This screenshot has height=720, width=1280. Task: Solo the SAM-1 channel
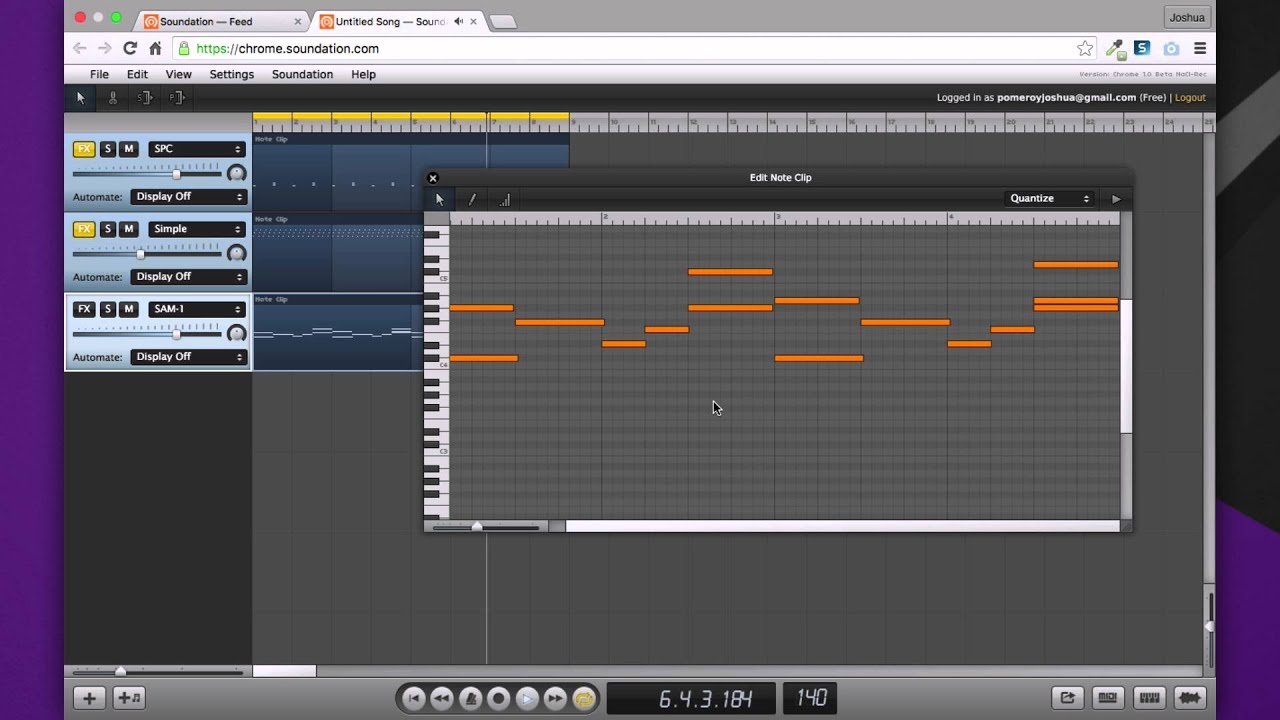pos(108,309)
